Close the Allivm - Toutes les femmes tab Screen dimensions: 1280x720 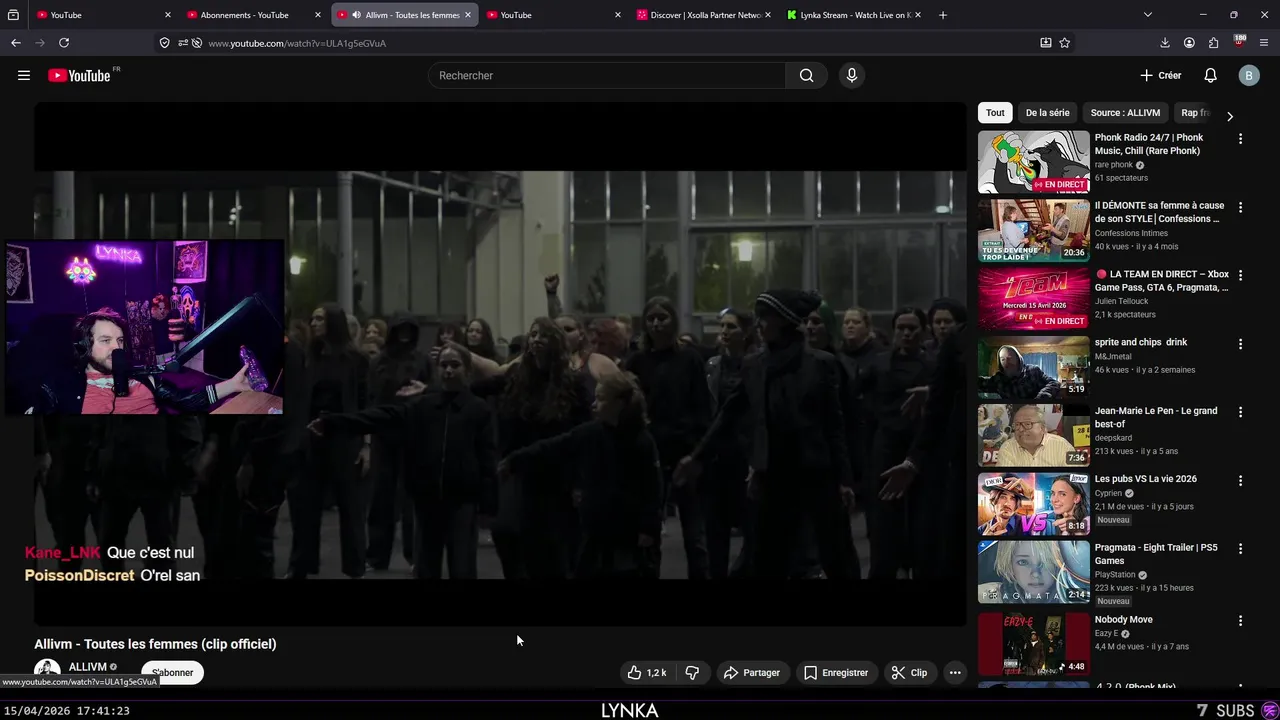click(x=467, y=15)
